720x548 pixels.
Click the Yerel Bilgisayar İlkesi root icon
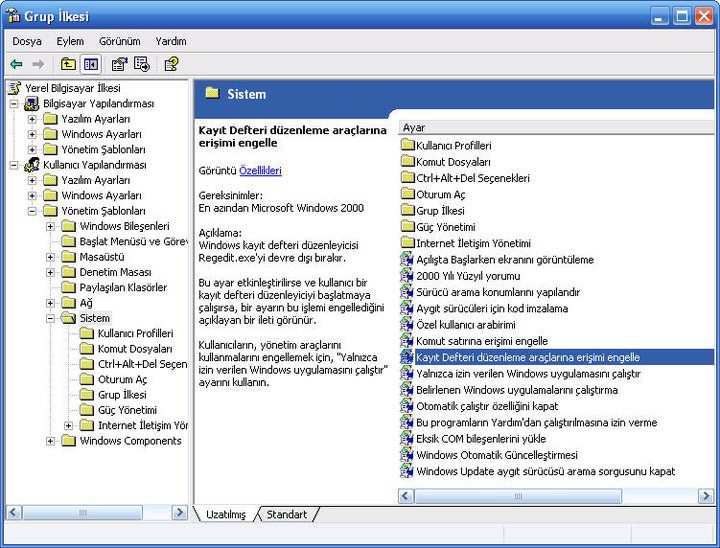tap(14, 88)
